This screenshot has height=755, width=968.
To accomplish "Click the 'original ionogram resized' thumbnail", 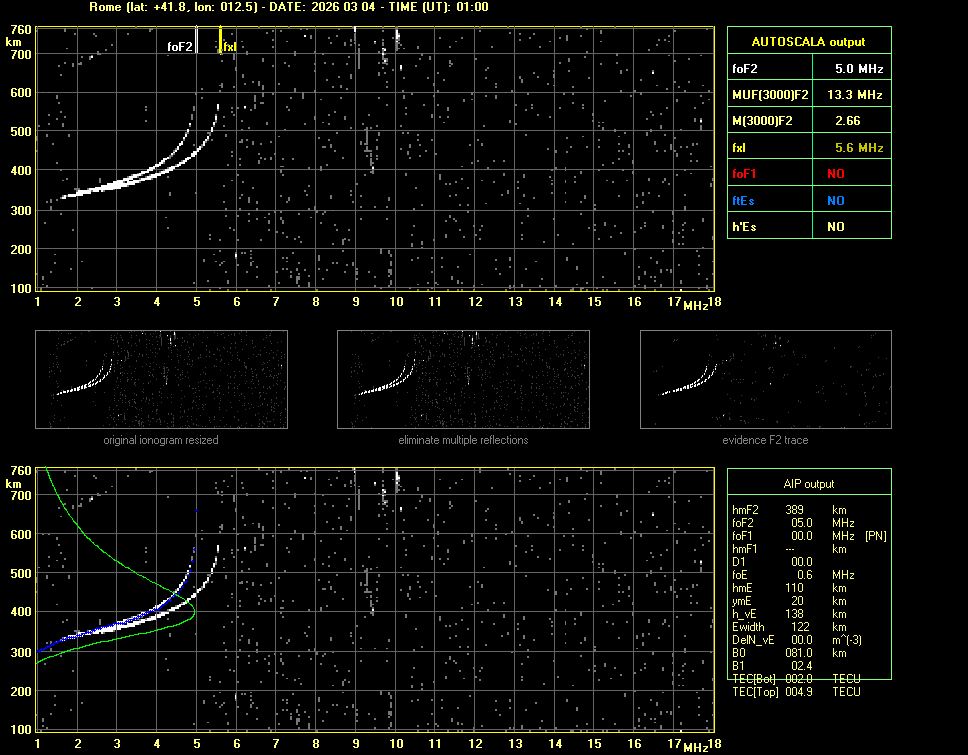I will click(161, 379).
